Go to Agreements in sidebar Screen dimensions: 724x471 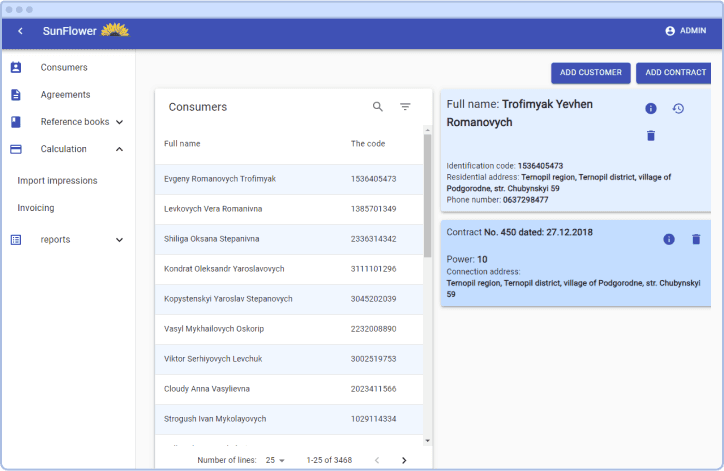(65, 95)
